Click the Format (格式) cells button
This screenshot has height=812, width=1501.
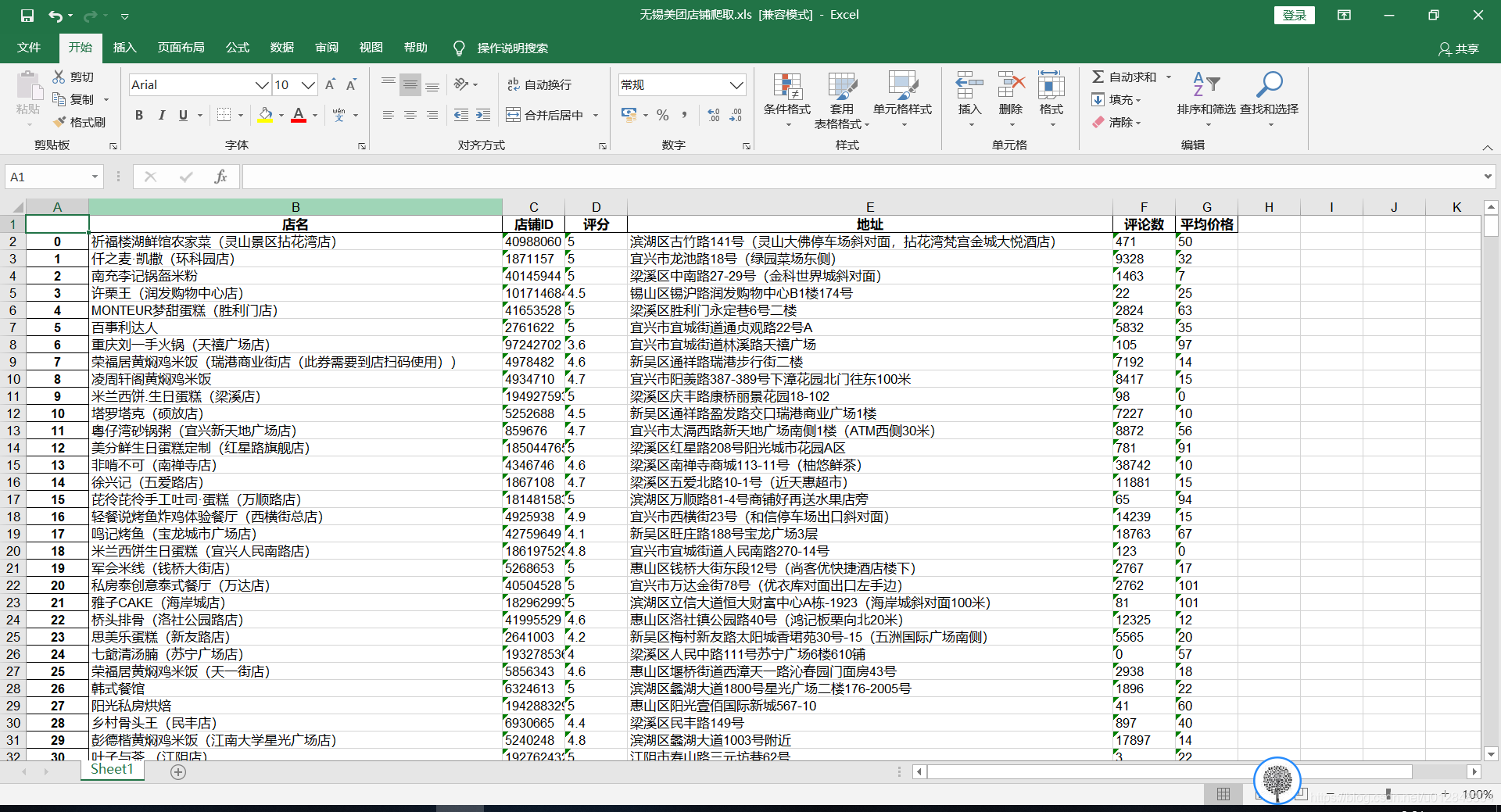point(1051,100)
